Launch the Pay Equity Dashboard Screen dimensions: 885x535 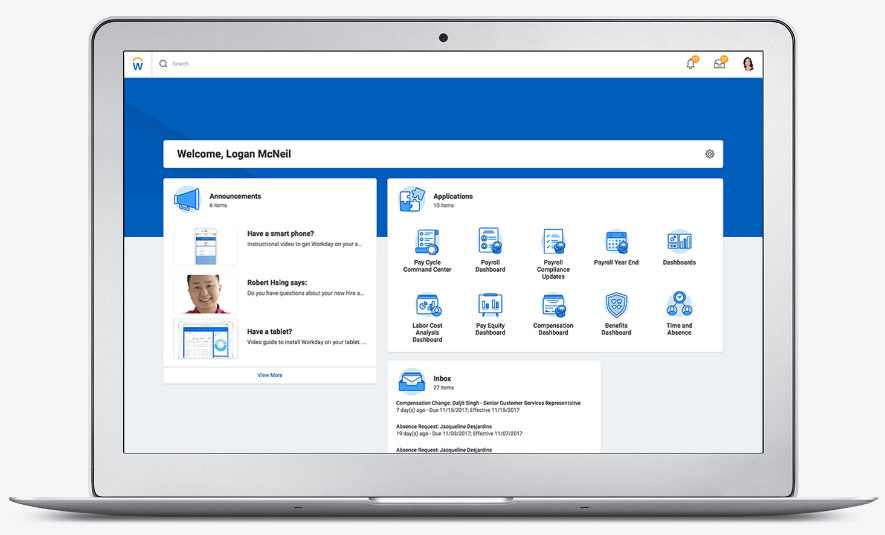[x=490, y=306]
